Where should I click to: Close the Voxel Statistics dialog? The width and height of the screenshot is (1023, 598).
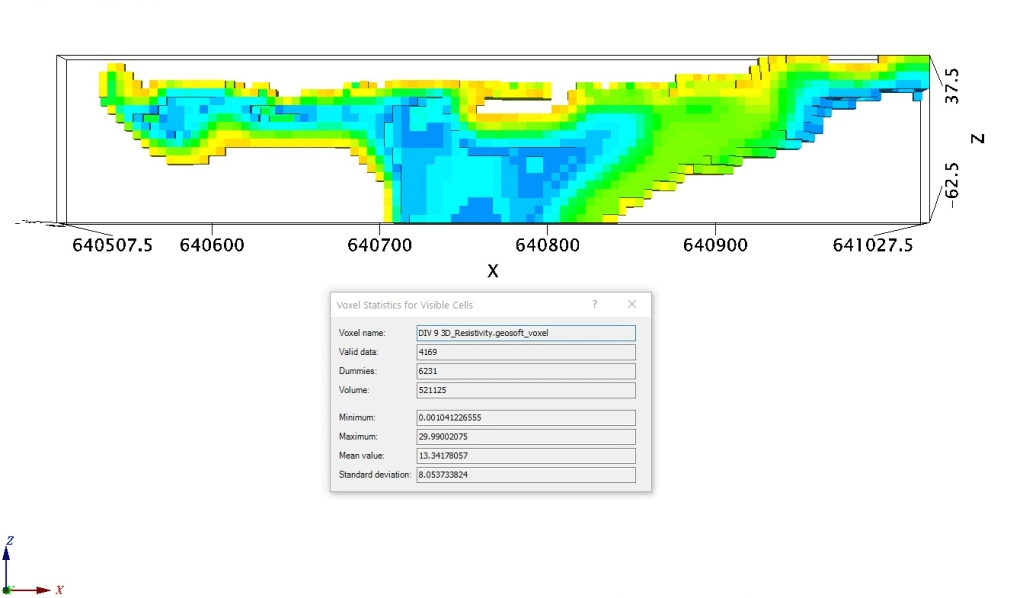pyautogui.click(x=632, y=304)
